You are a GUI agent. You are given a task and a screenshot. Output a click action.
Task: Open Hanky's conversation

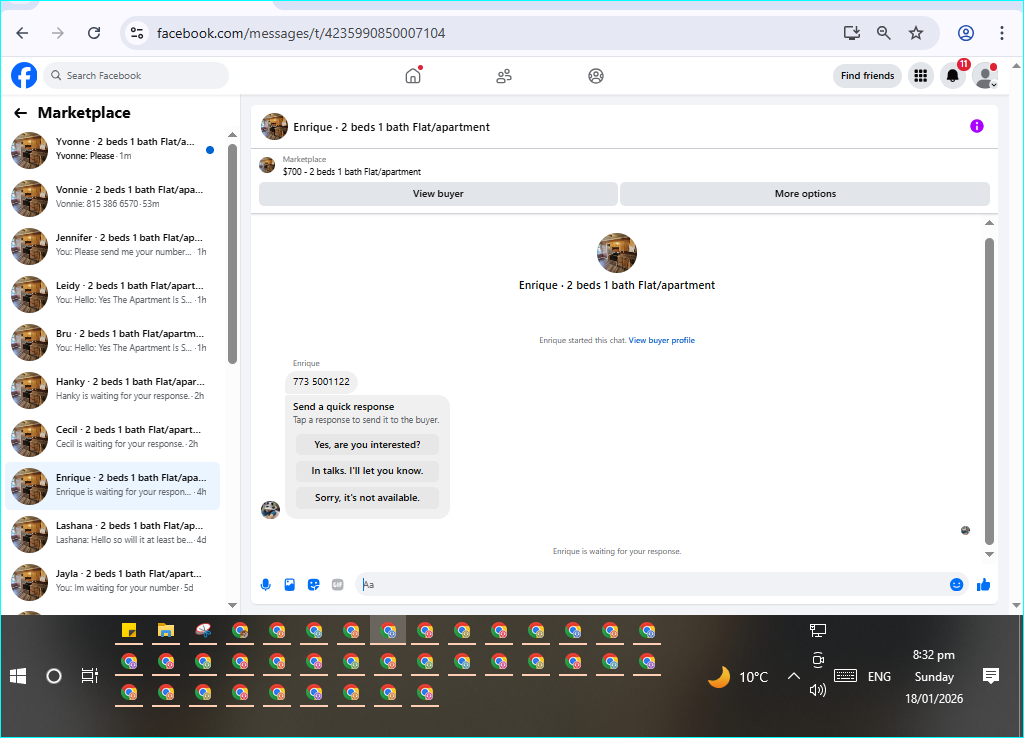112,390
